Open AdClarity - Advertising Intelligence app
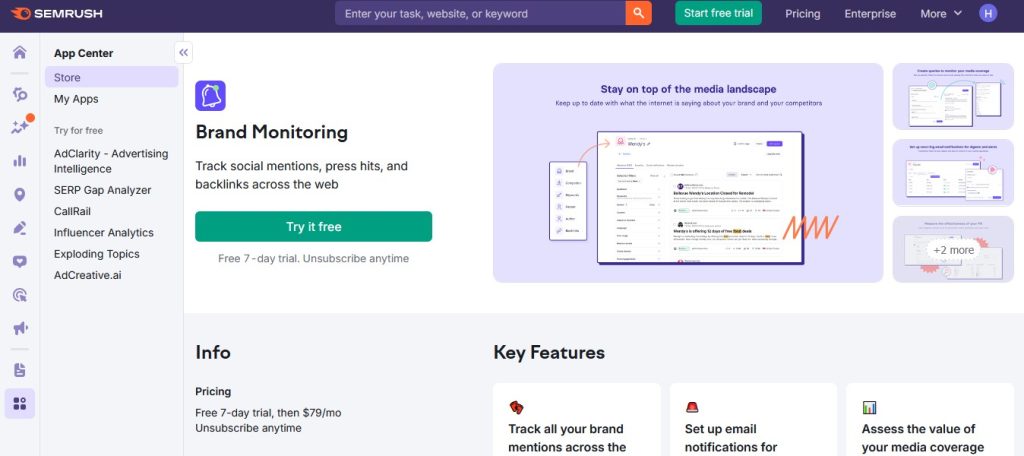This screenshot has width=1024, height=456. [111, 161]
